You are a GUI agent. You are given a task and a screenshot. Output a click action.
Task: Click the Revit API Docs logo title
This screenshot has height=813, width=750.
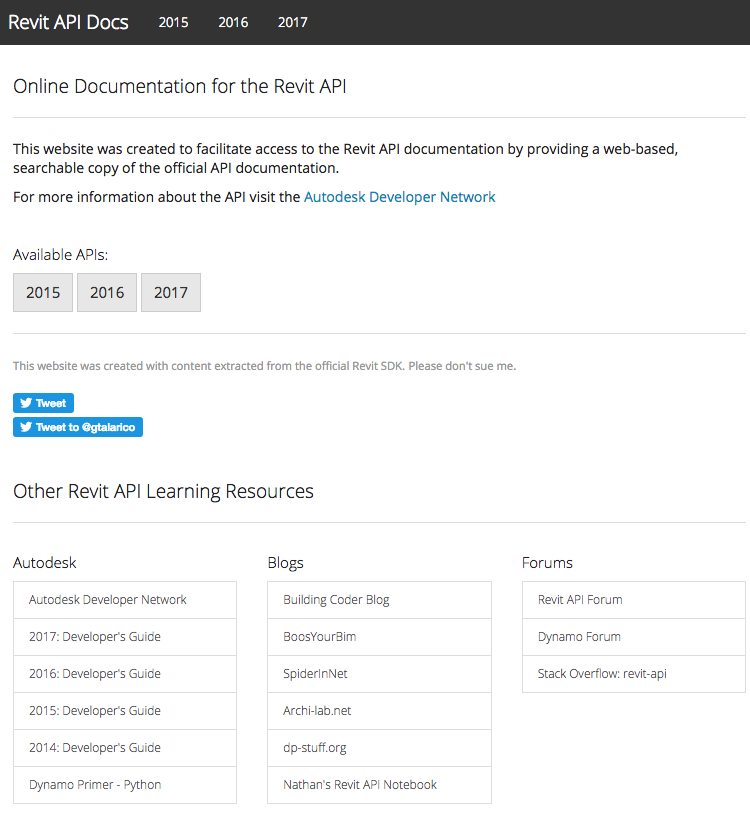pos(68,22)
